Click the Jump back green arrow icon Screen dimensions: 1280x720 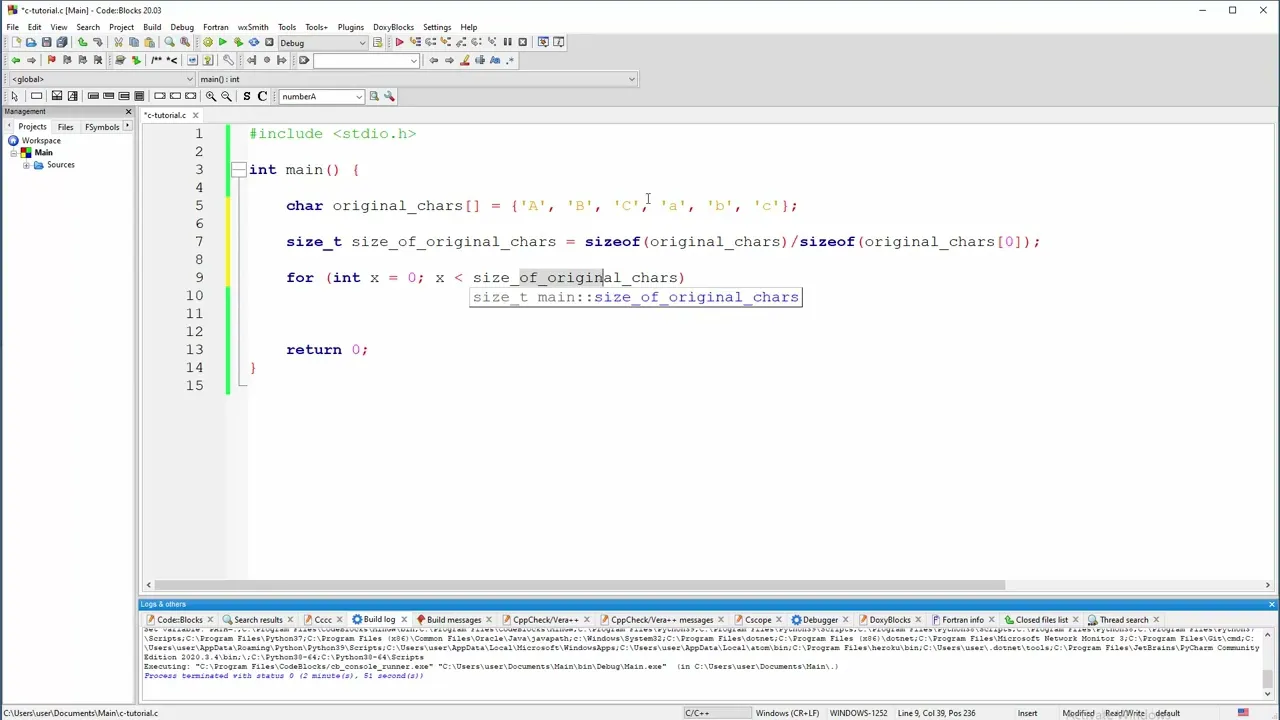[x=15, y=60]
